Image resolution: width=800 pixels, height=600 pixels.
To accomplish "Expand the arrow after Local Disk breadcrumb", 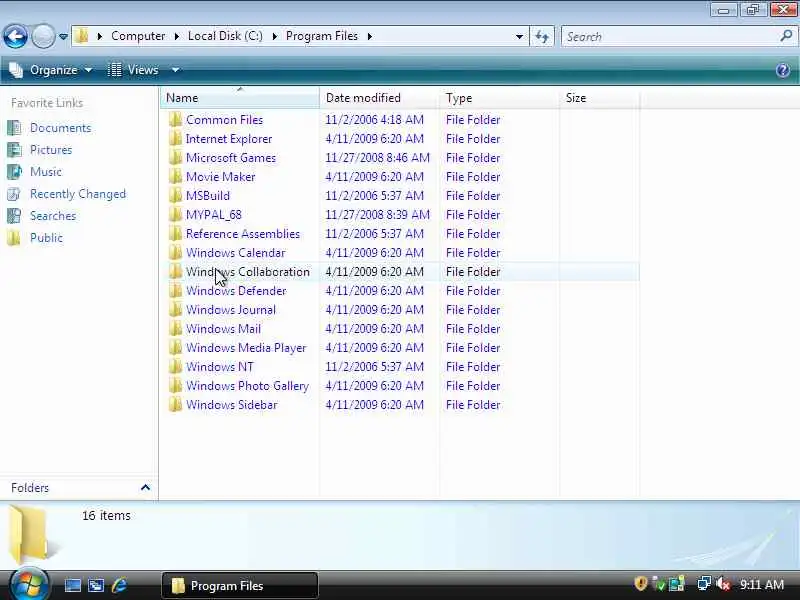I will (x=274, y=36).
